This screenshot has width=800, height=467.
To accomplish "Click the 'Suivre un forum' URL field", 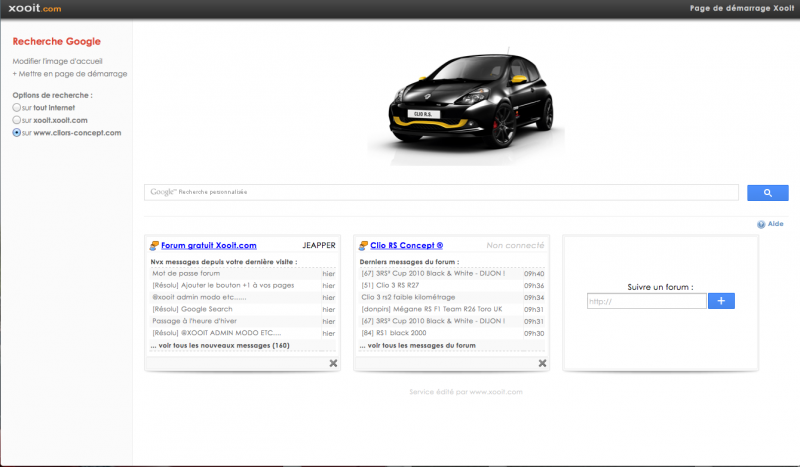I will click(646, 301).
